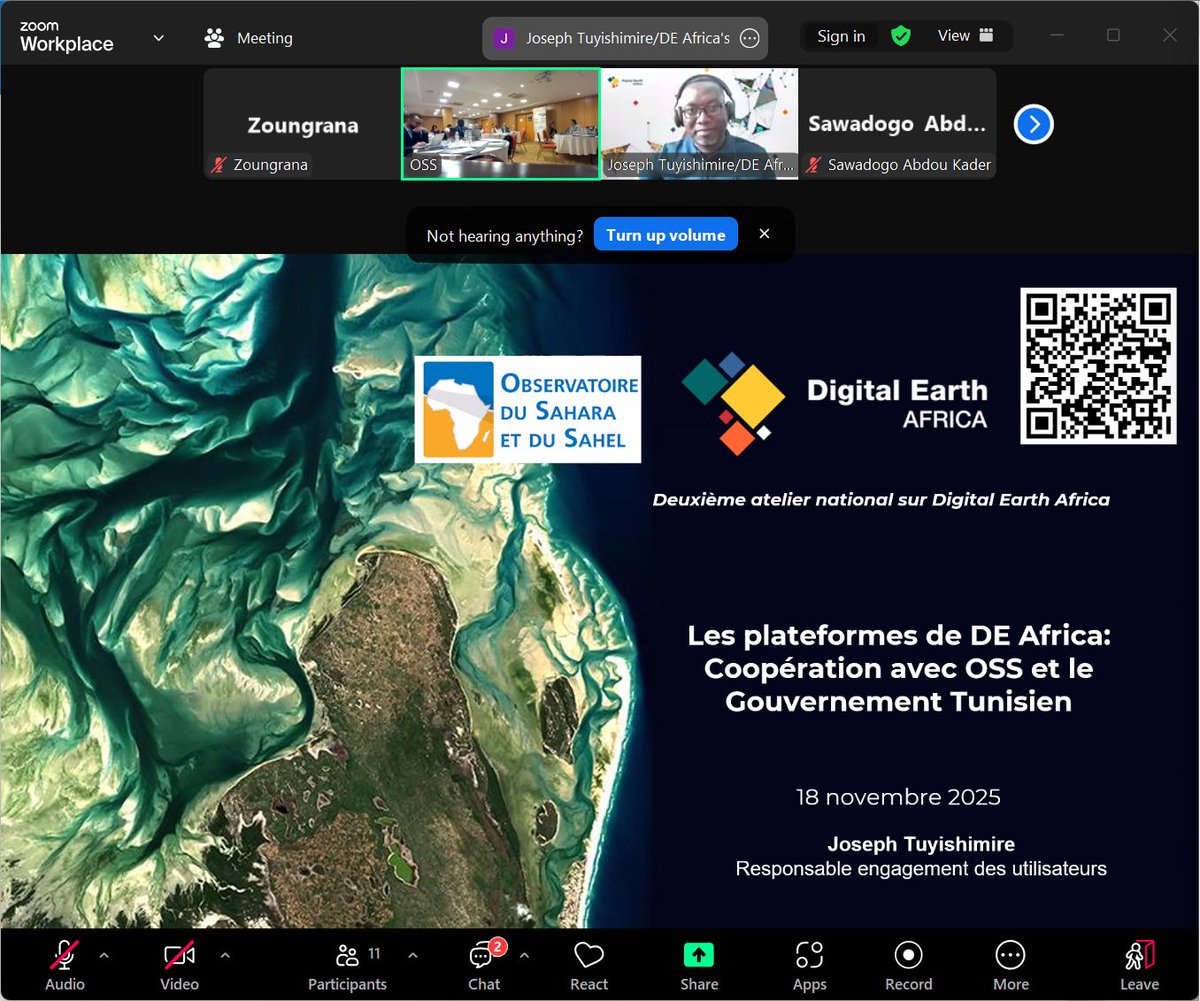Unmute audio using the Audio microphone icon
The width and height of the screenshot is (1200, 1001).
[x=64, y=955]
